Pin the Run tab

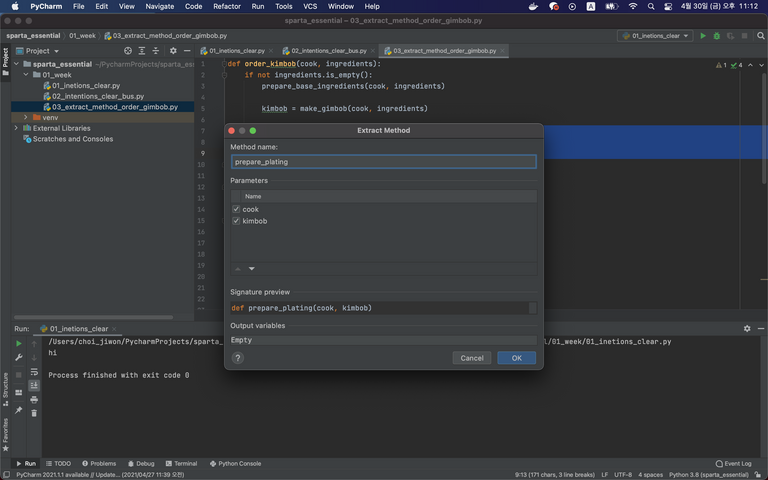19,410
